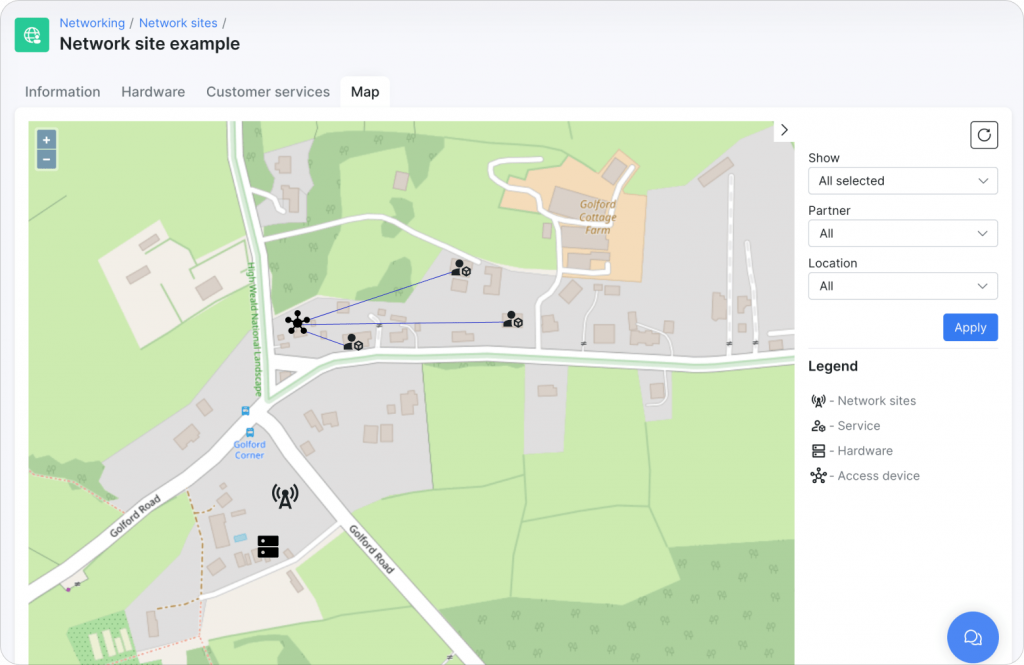The width and height of the screenshot is (1024, 665).
Task: Click the Apply button
Action: [969, 327]
